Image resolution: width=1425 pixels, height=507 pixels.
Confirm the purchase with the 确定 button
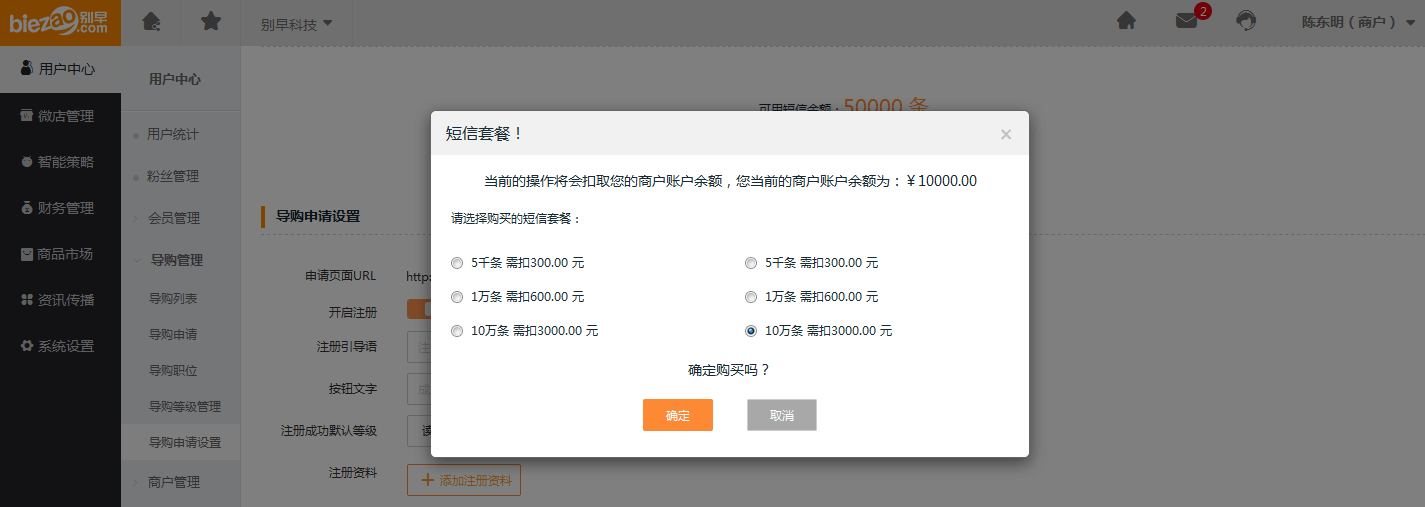click(x=677, y=415)
